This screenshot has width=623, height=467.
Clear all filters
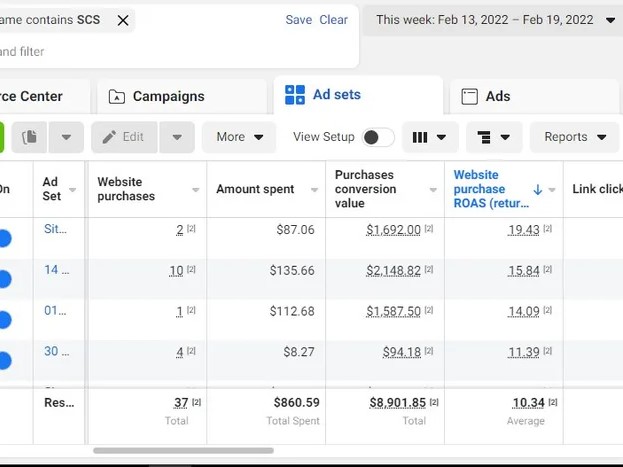[x=333, y=20]
